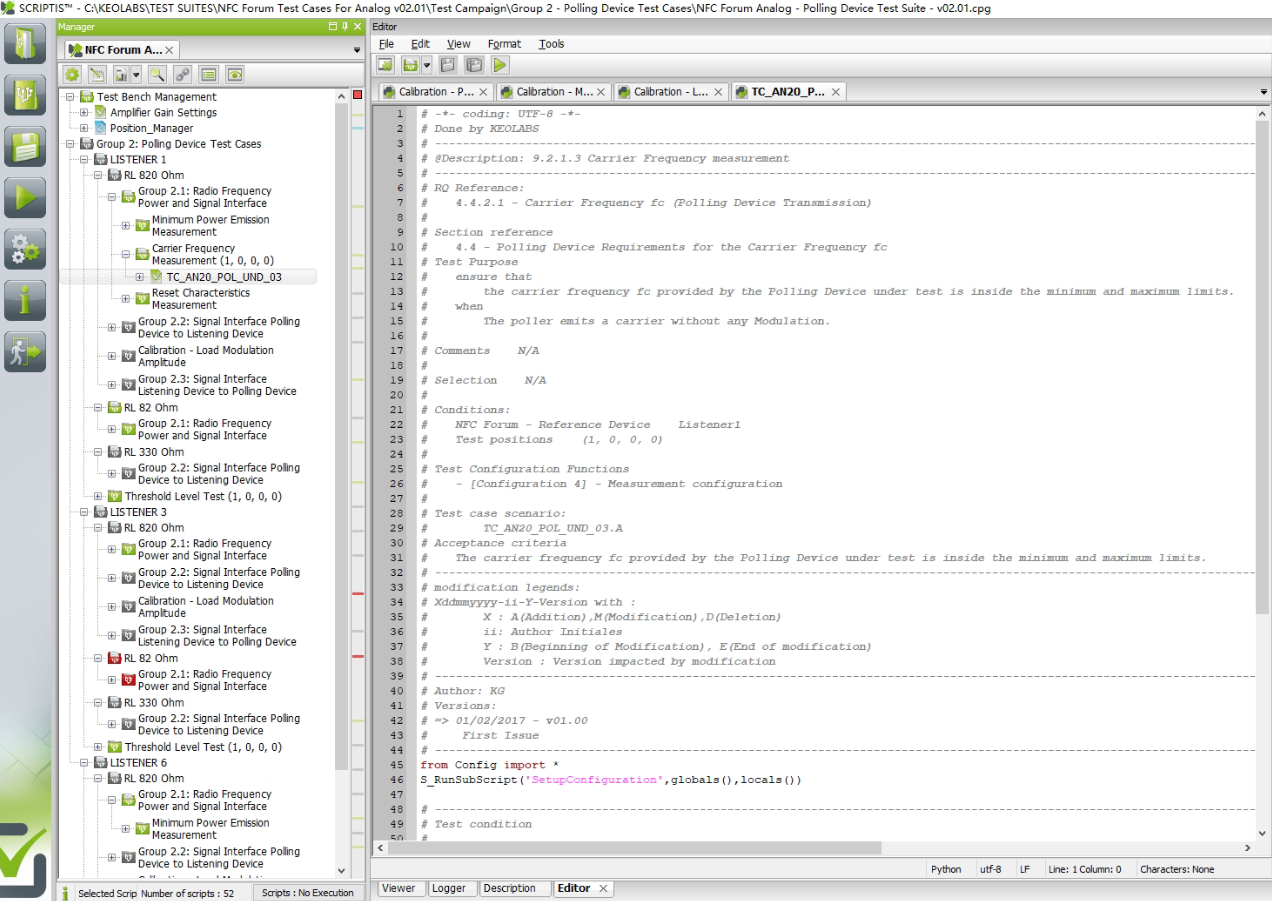Open the Editor tab list dropdown arrow
The width and height of the screenshot is (1272, 901).
point(1264,92)
